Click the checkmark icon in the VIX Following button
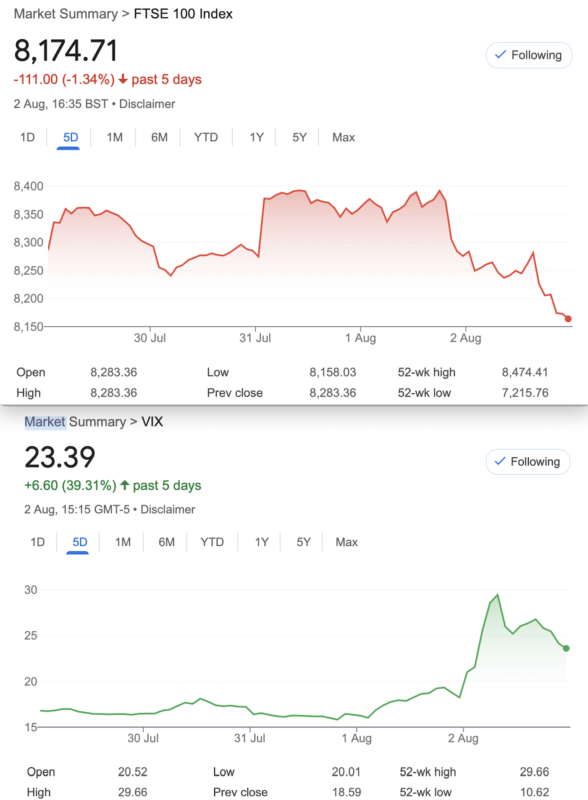 tap(500, 461)
